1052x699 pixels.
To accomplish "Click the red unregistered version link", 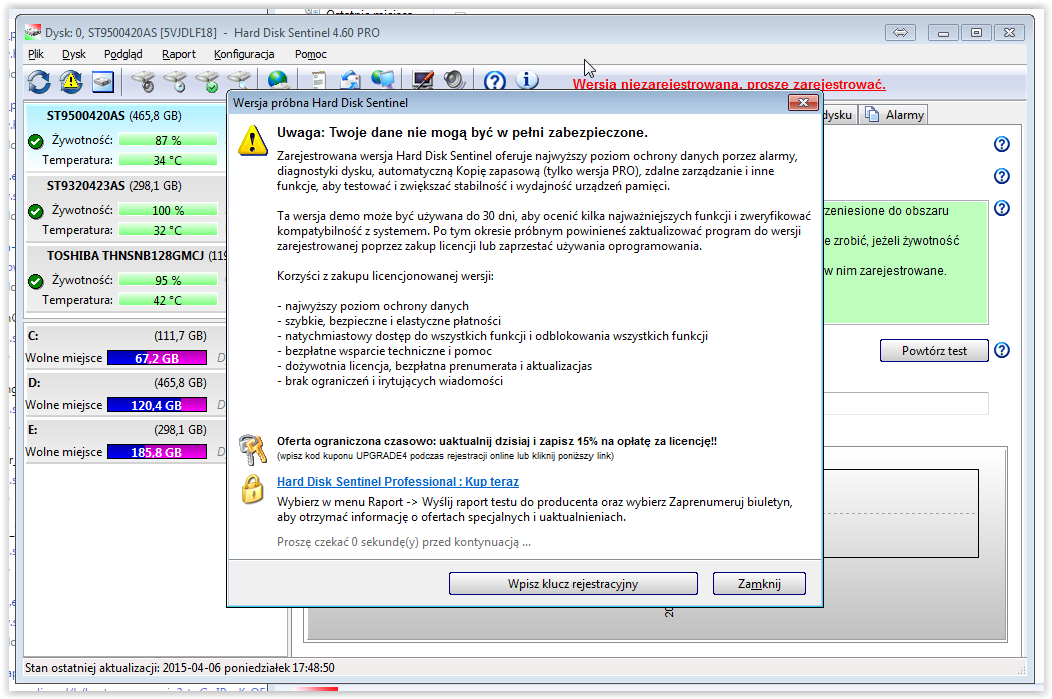I will tap(729, 85).
